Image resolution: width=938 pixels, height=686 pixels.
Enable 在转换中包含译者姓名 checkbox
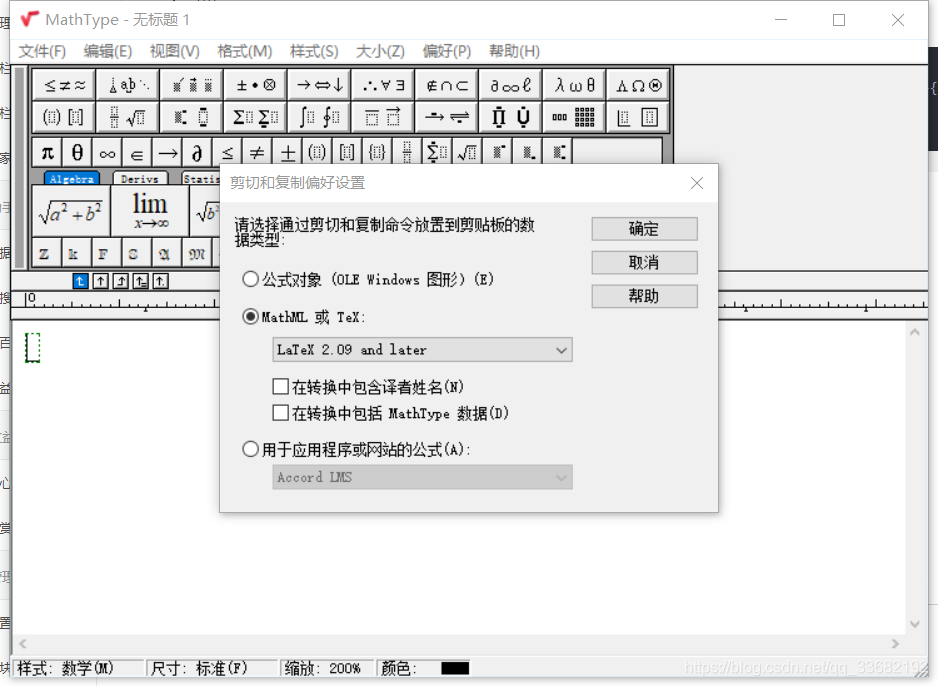[368, 387]
